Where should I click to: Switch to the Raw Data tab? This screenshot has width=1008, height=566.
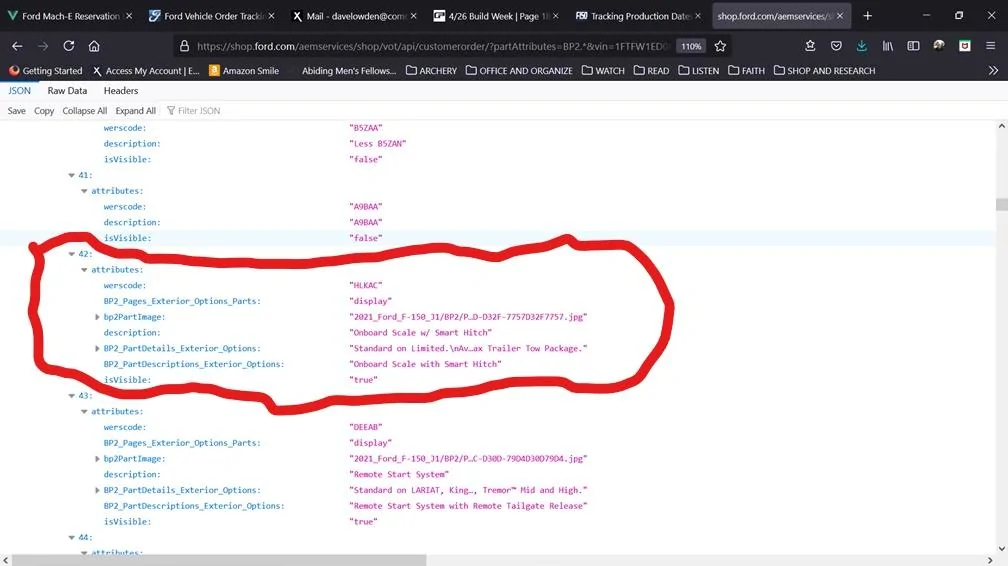67,91
